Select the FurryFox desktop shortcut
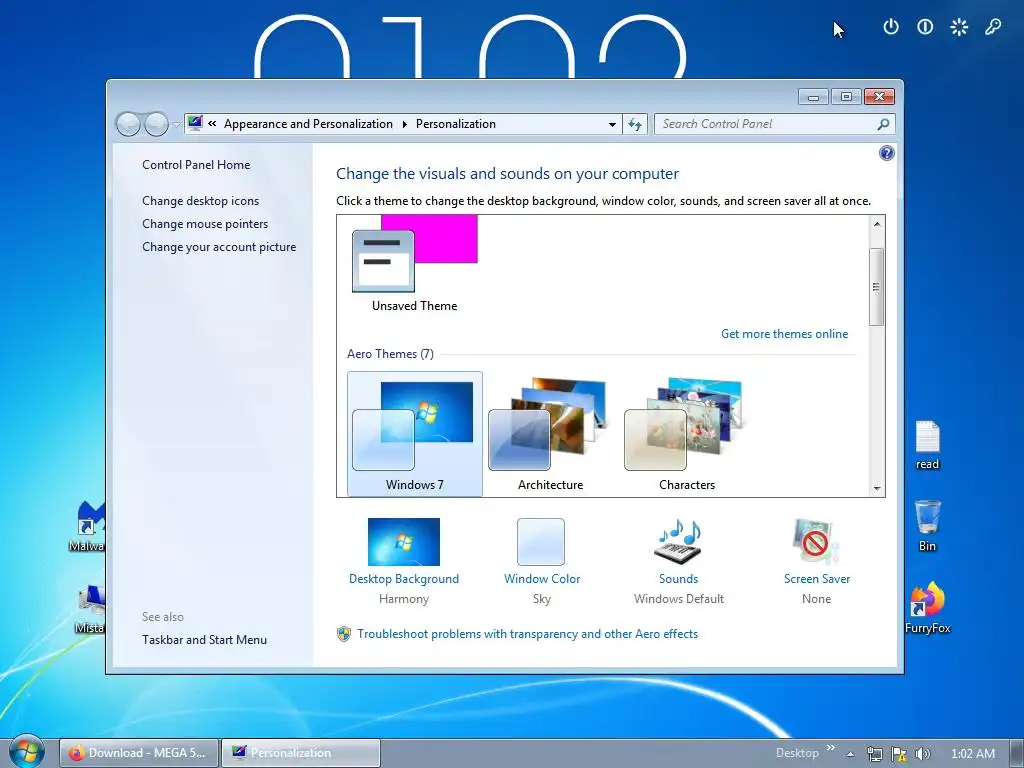Screen dimensions: 1024x768 pos(927,608)
